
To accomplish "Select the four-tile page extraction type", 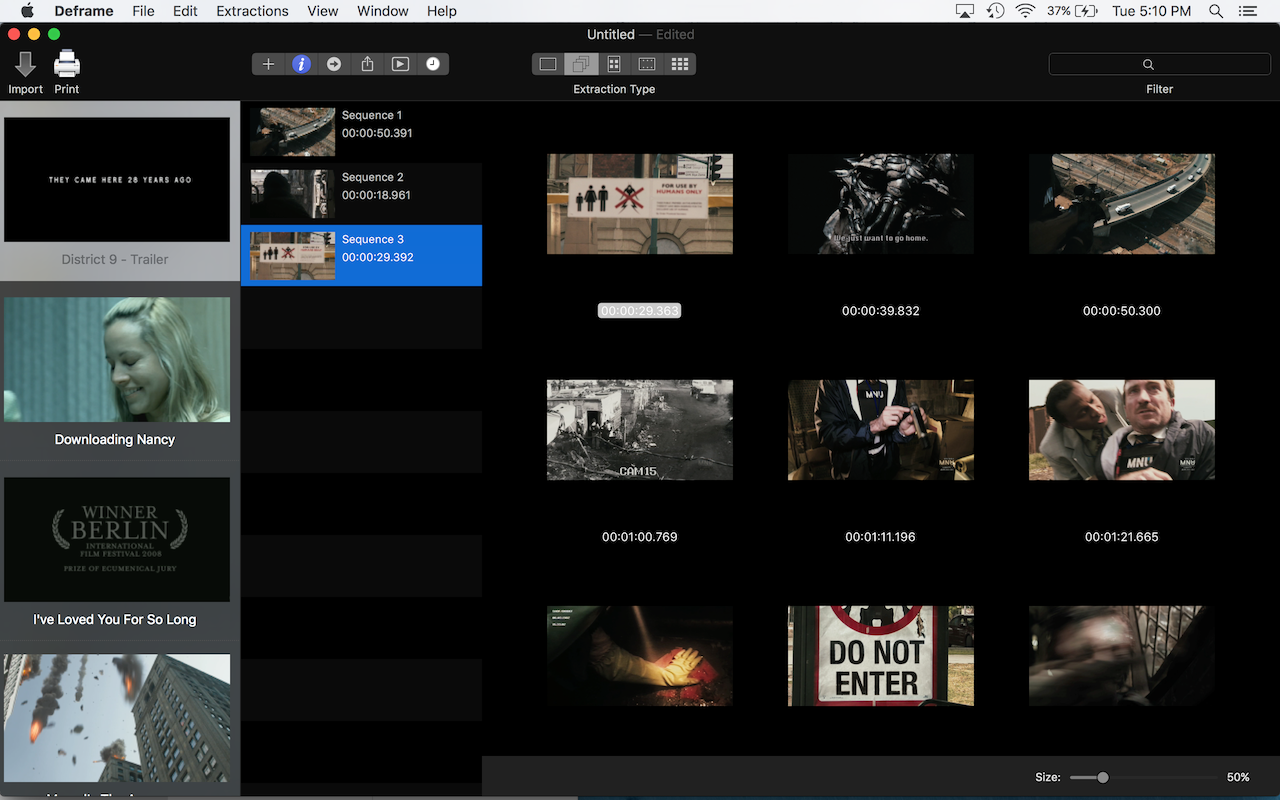I will click(x=614, y=64).
